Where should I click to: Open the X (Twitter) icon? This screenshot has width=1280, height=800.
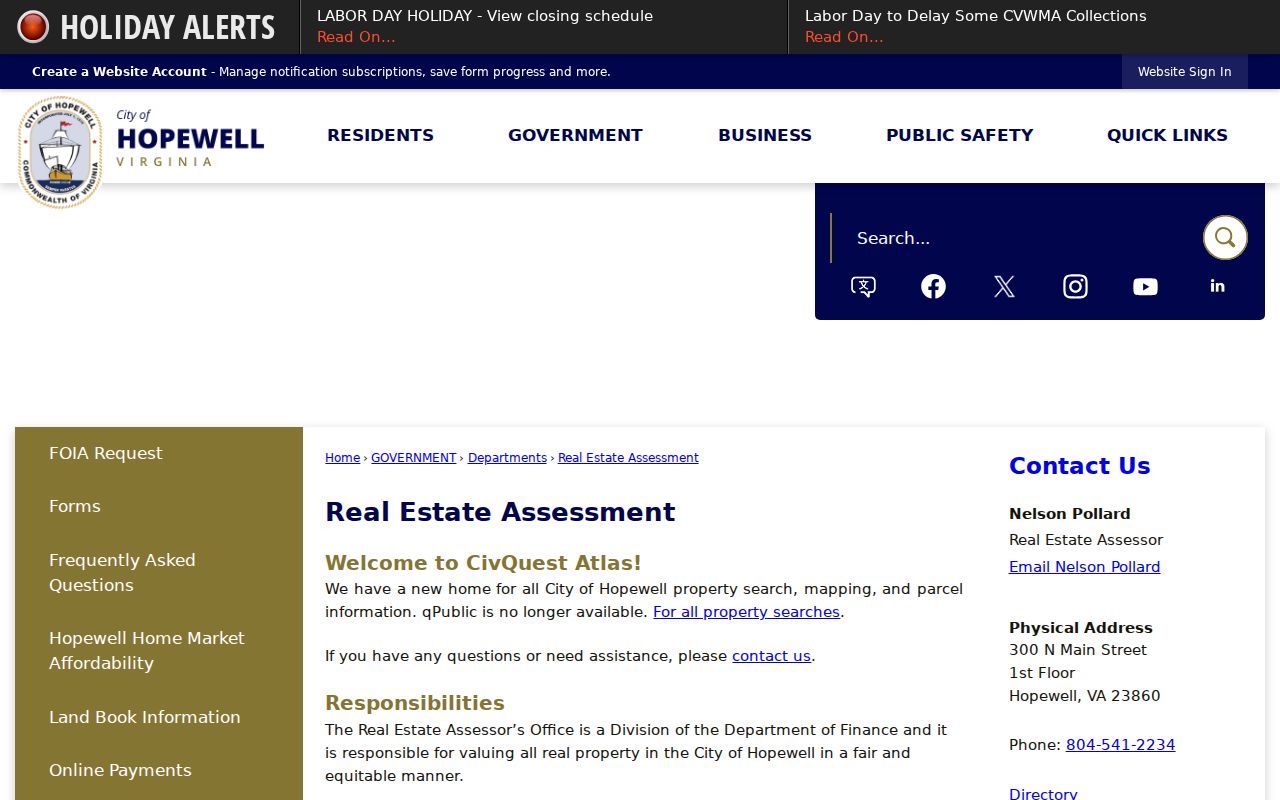pos(1004,287)
